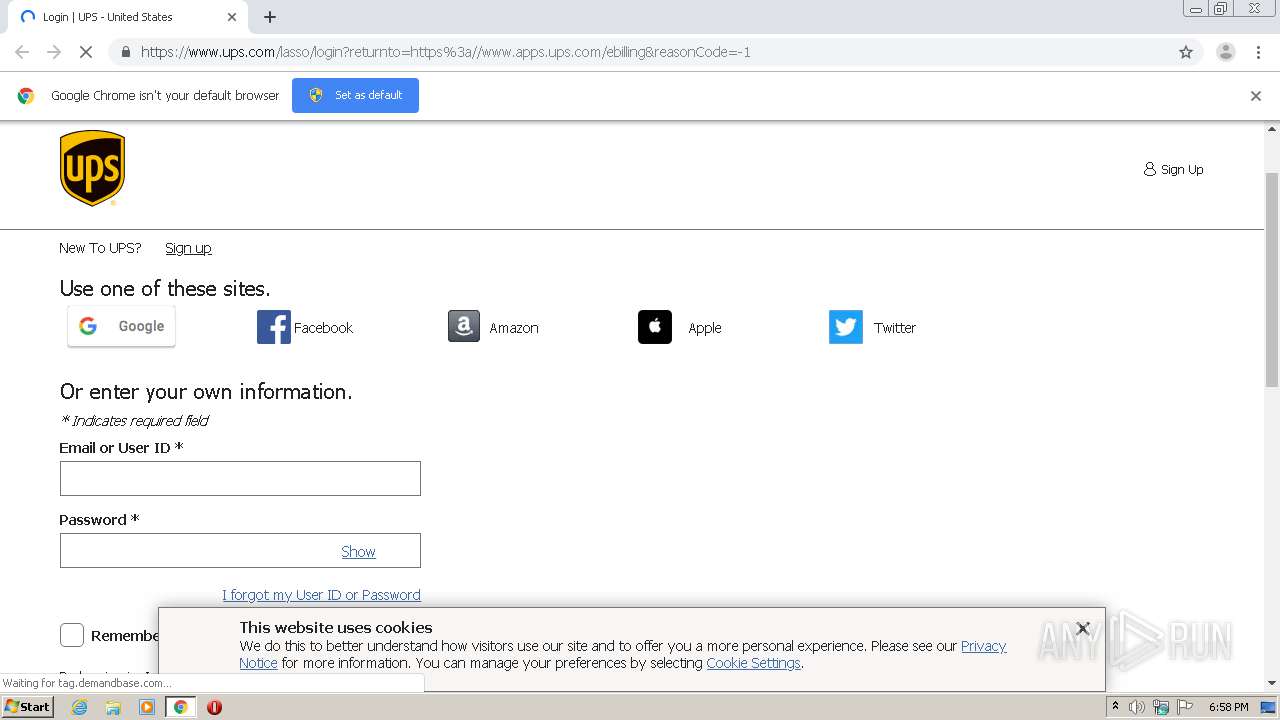The image size is (1280, 720).
Task: Open Sign Up with person icon
Action: [1173, 169]
